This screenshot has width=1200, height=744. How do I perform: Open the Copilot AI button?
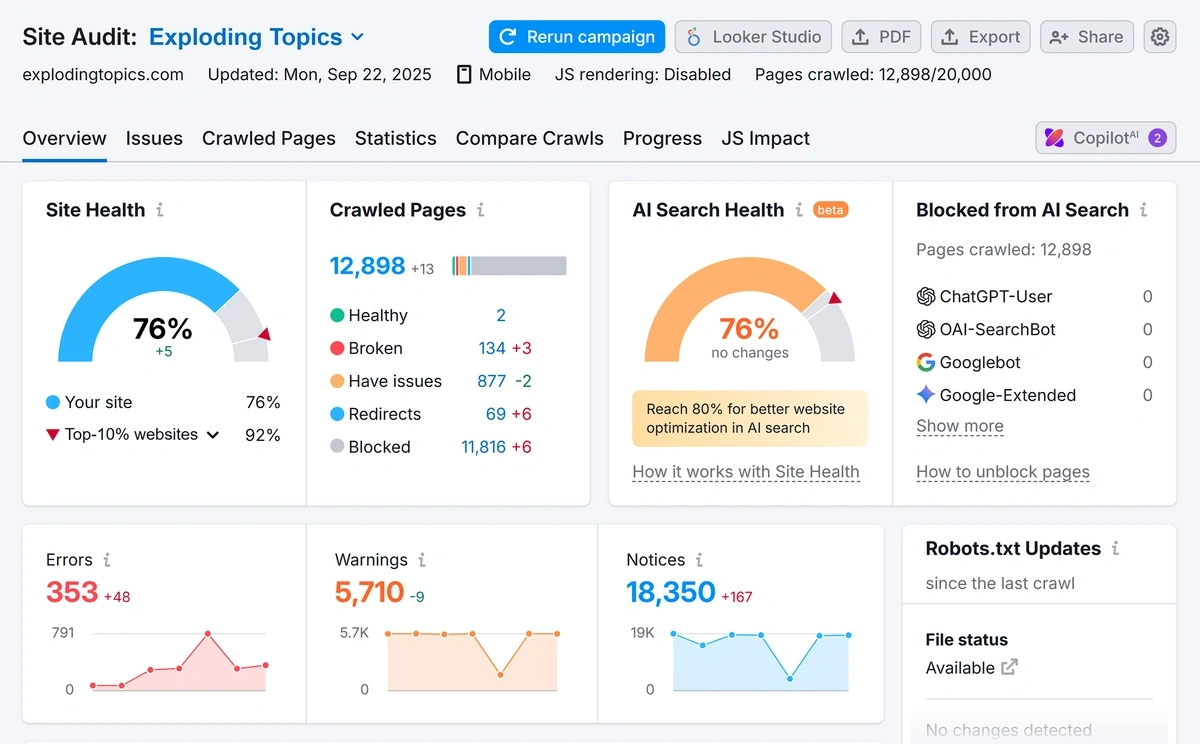1105,138
